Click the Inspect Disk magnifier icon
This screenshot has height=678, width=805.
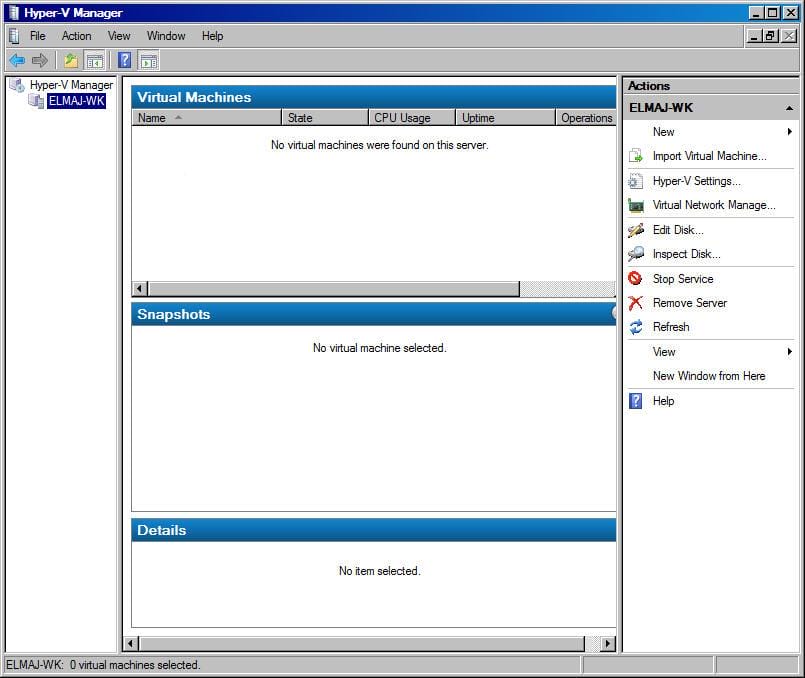tap(636, 254)
